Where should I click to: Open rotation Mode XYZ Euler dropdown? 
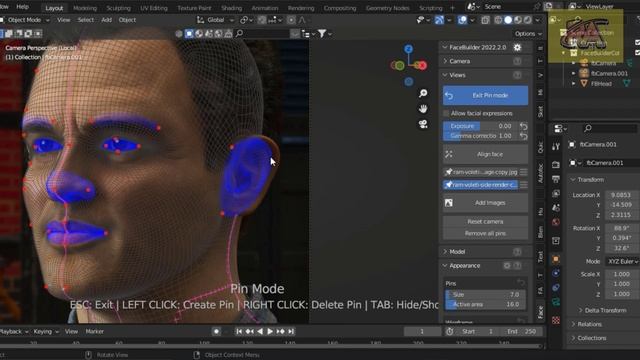point(623,261)
